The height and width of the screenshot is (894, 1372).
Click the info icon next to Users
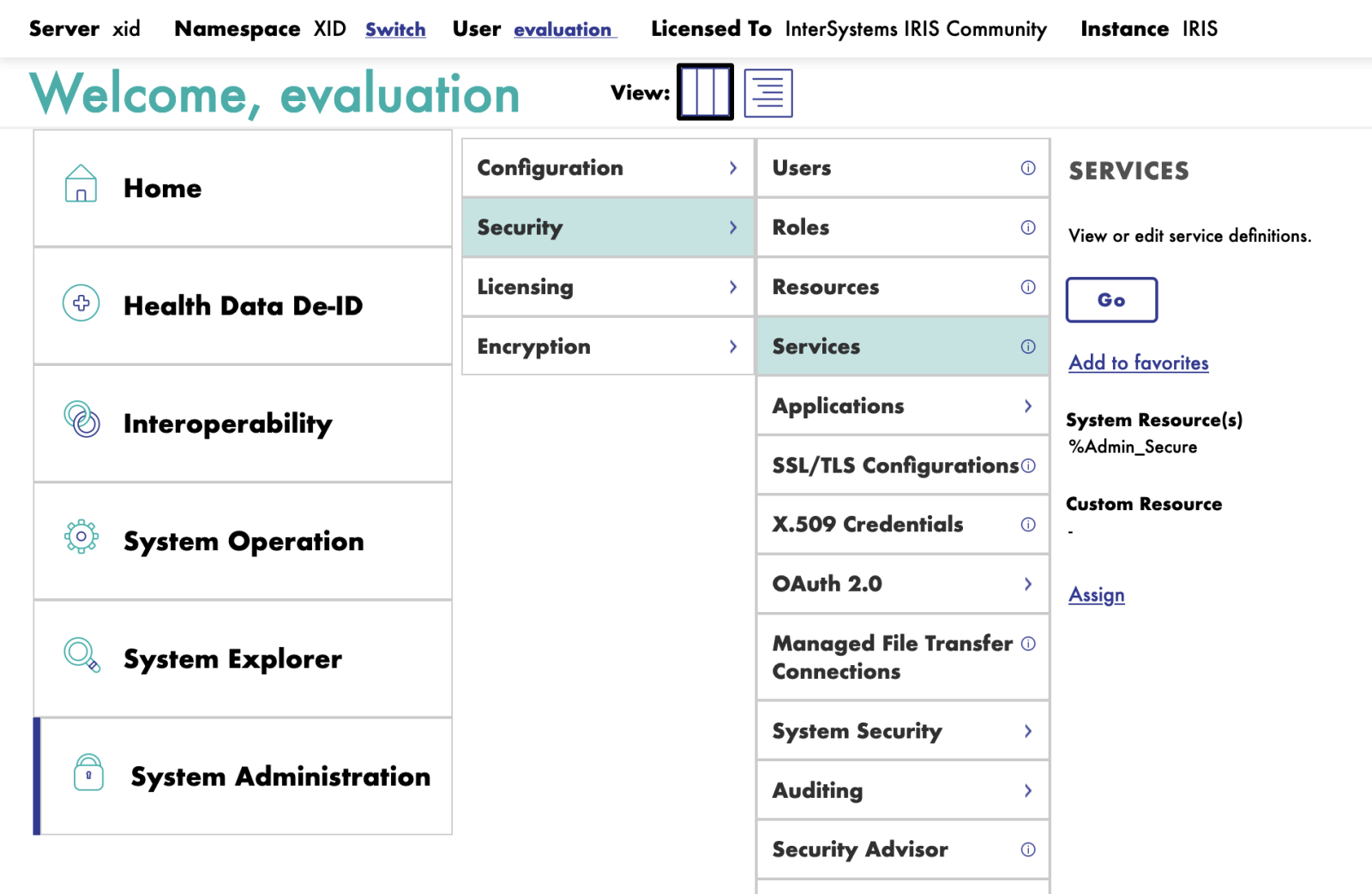point(1027,168)
